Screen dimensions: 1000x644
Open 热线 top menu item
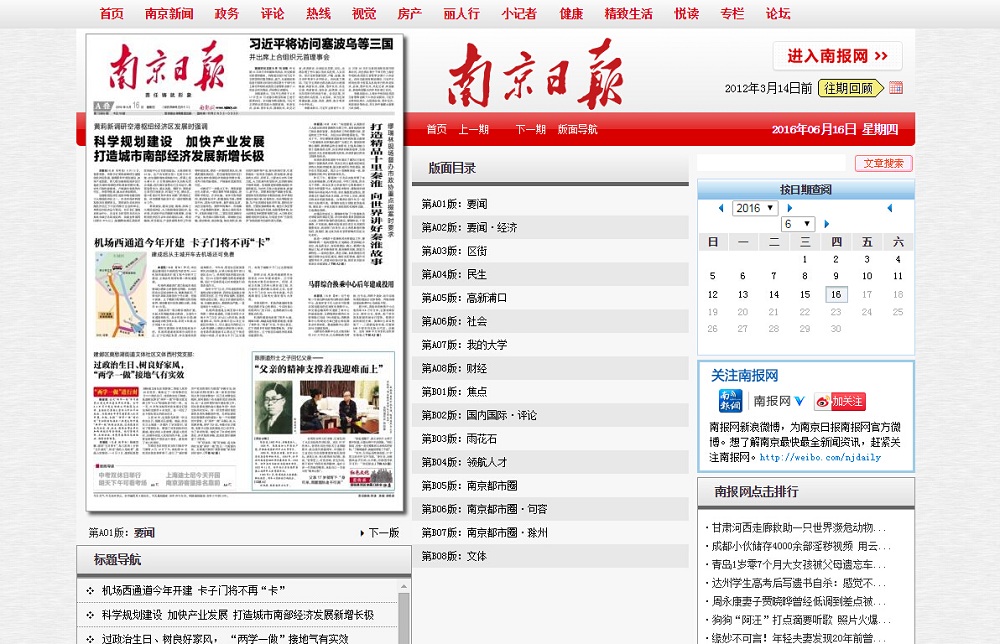pyautogui.click(x=318, y=13)
